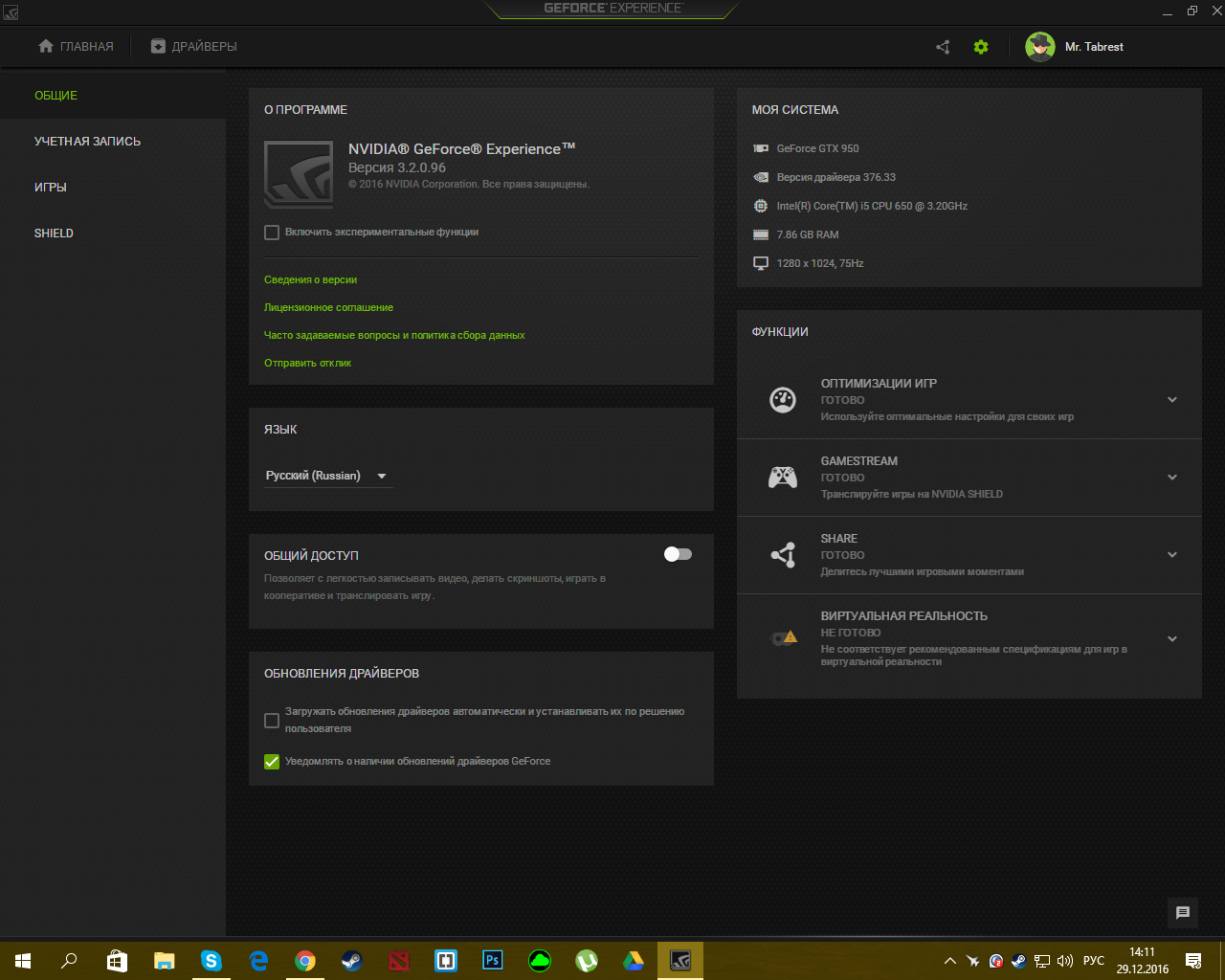The image size is (1225, 980).
Task: Select ИГРЫ in the sidebar
Action: [113, 188]
